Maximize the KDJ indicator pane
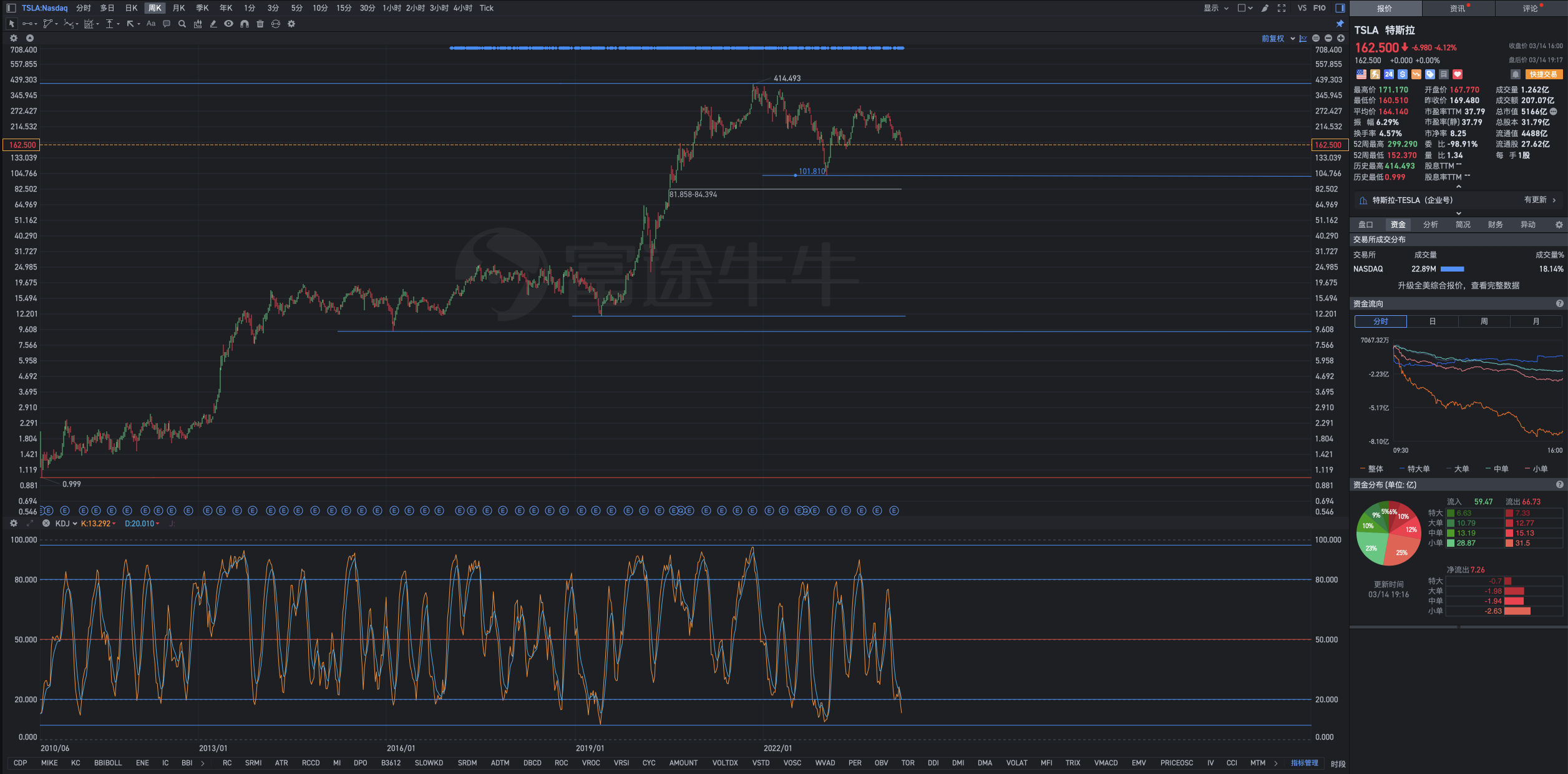 (x=29, y=523)
